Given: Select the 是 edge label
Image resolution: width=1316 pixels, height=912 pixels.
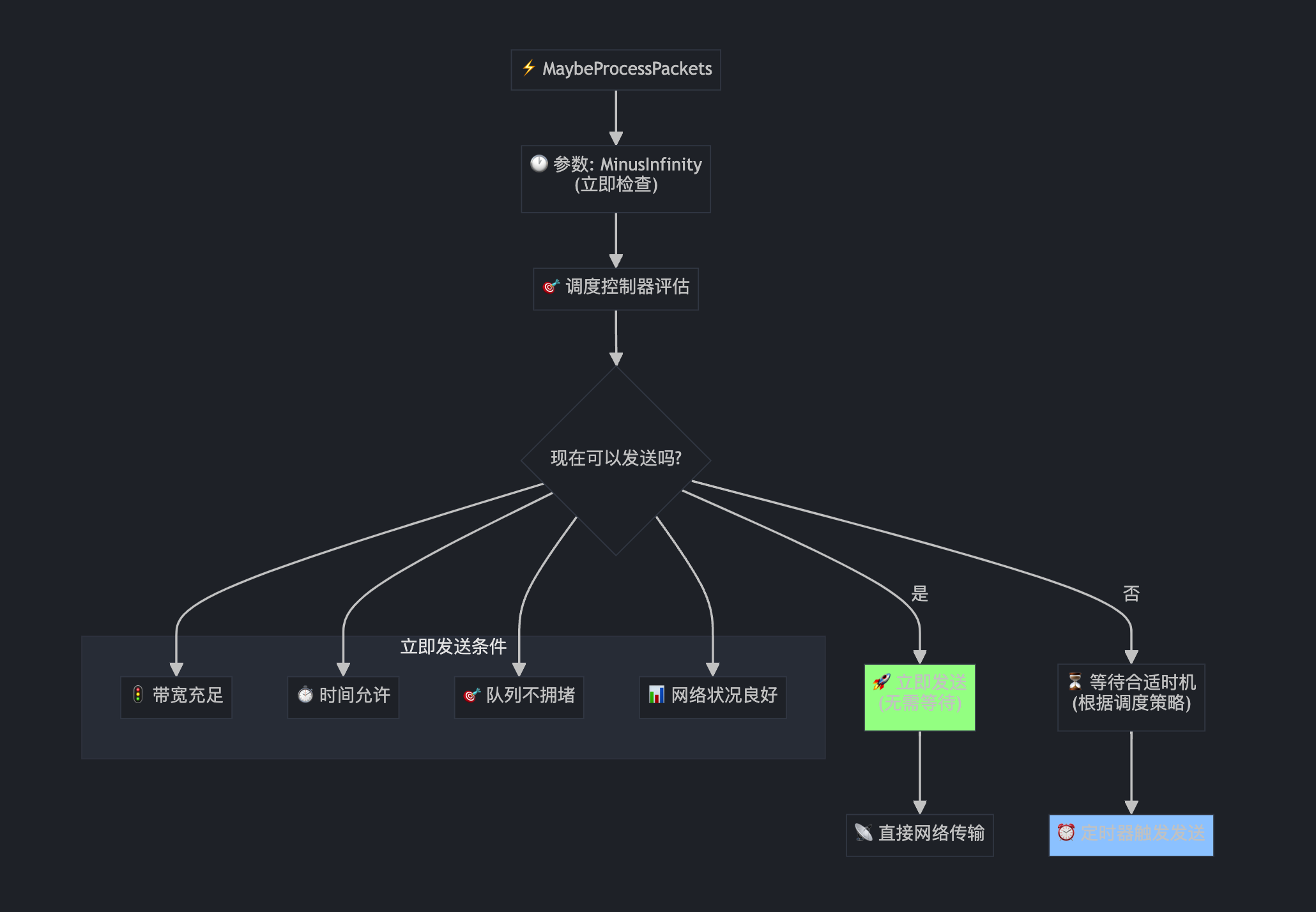Looking at the screenshot, I should (x=919, y=593).
